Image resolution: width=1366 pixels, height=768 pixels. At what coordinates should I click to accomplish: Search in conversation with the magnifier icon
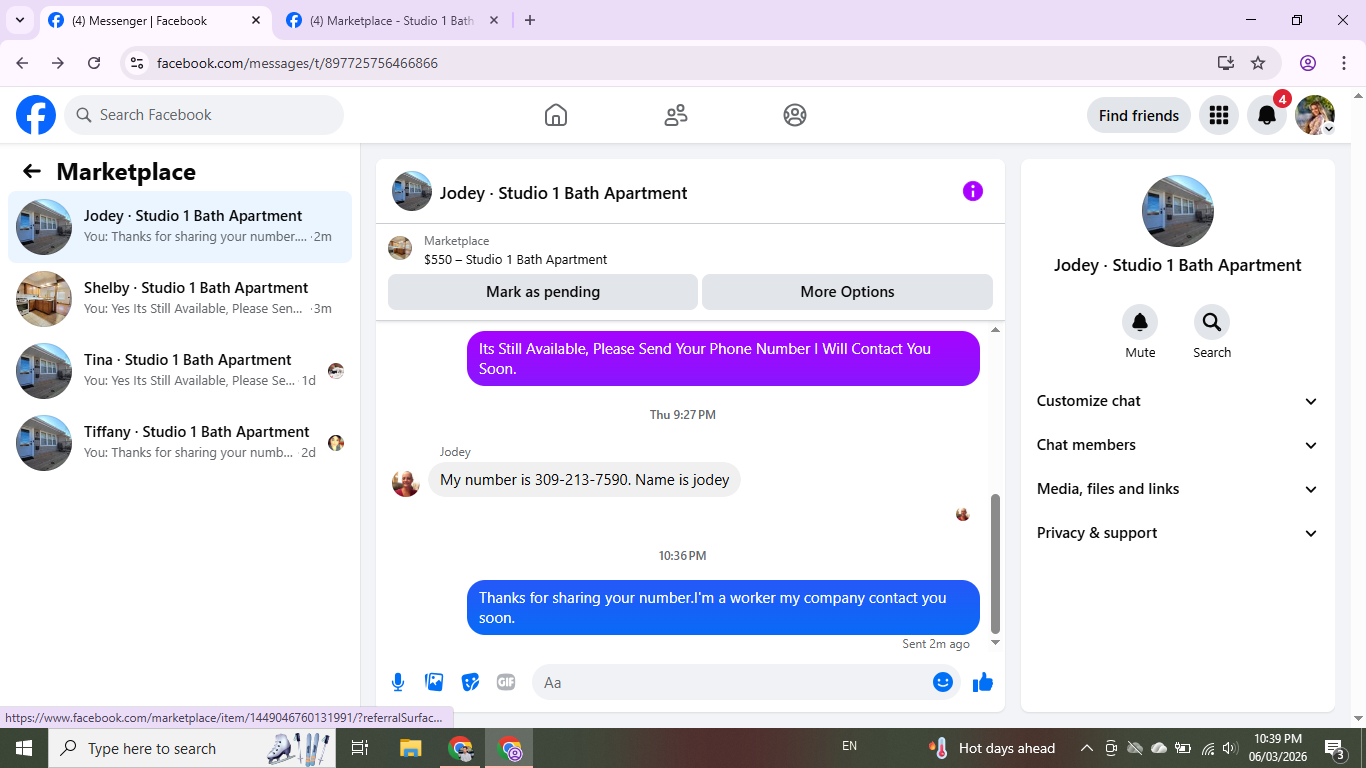(x=1212, y=322)
